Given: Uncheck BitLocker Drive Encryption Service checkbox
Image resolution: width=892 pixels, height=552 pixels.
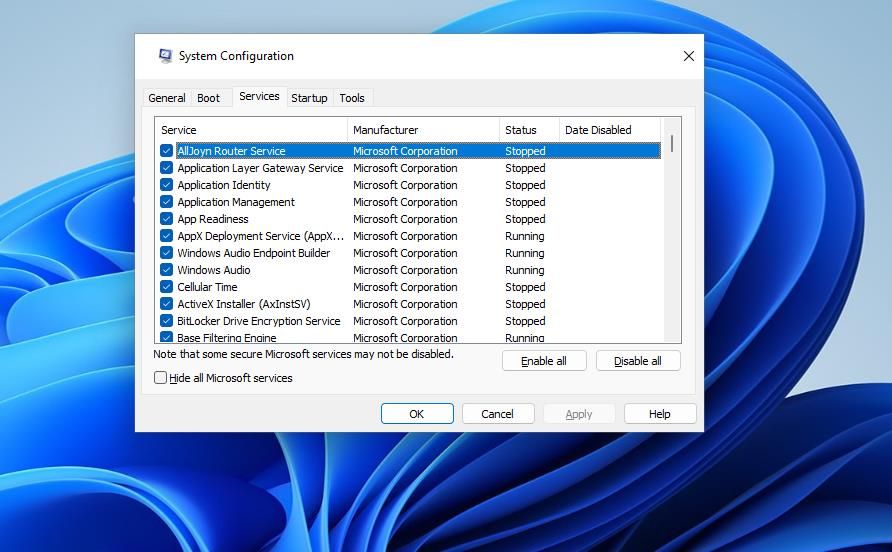Looking at the screenshot, I should click(167, 321).
